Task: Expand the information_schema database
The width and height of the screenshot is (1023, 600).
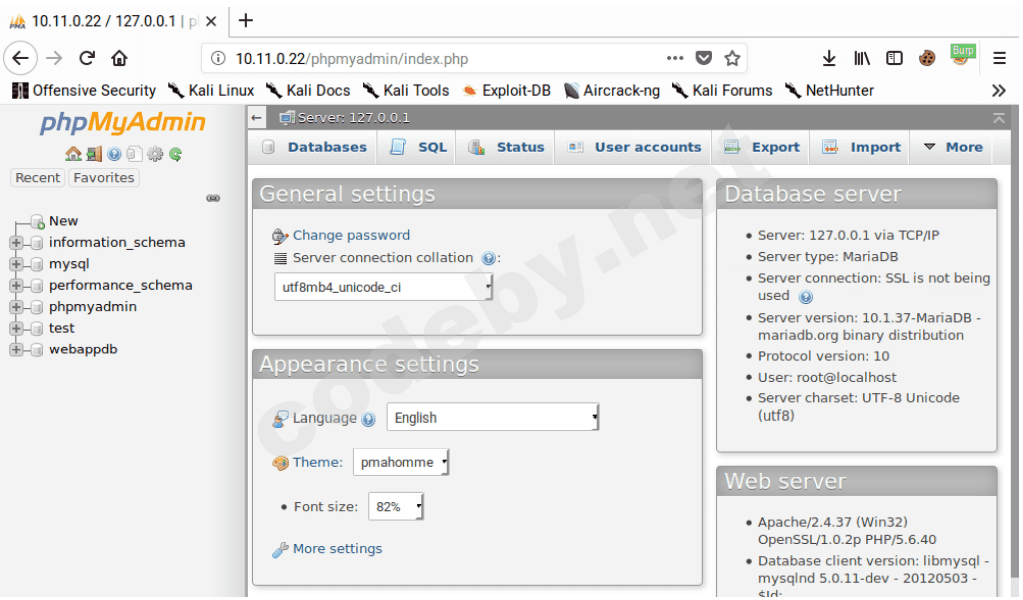Action: tap(16, 243)
